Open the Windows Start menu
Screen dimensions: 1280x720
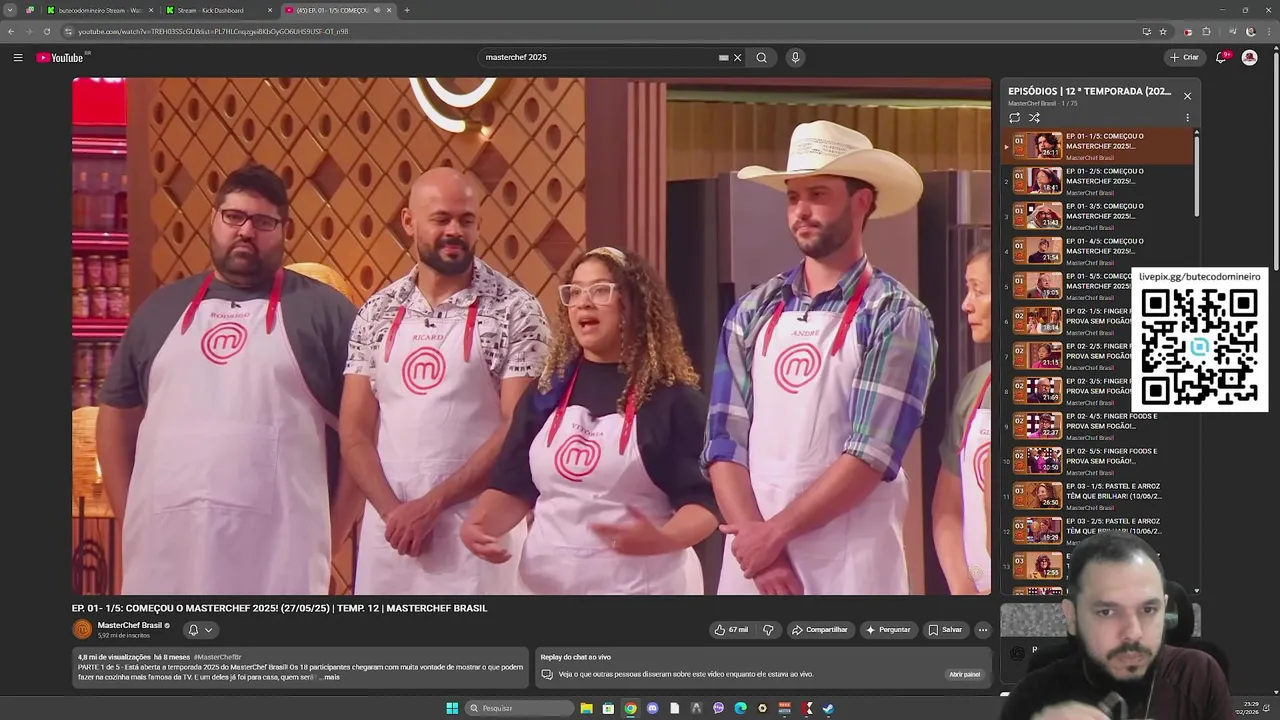tap(452, 708)
